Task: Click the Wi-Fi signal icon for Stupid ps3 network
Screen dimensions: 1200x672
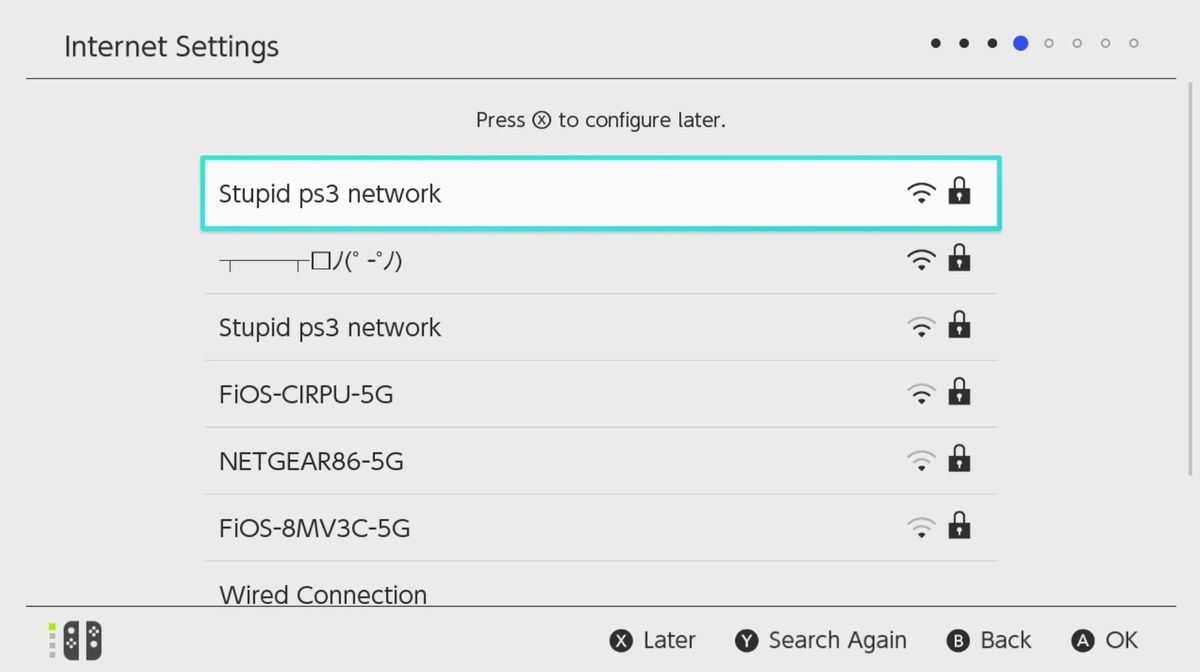Action: click(920, 192)
